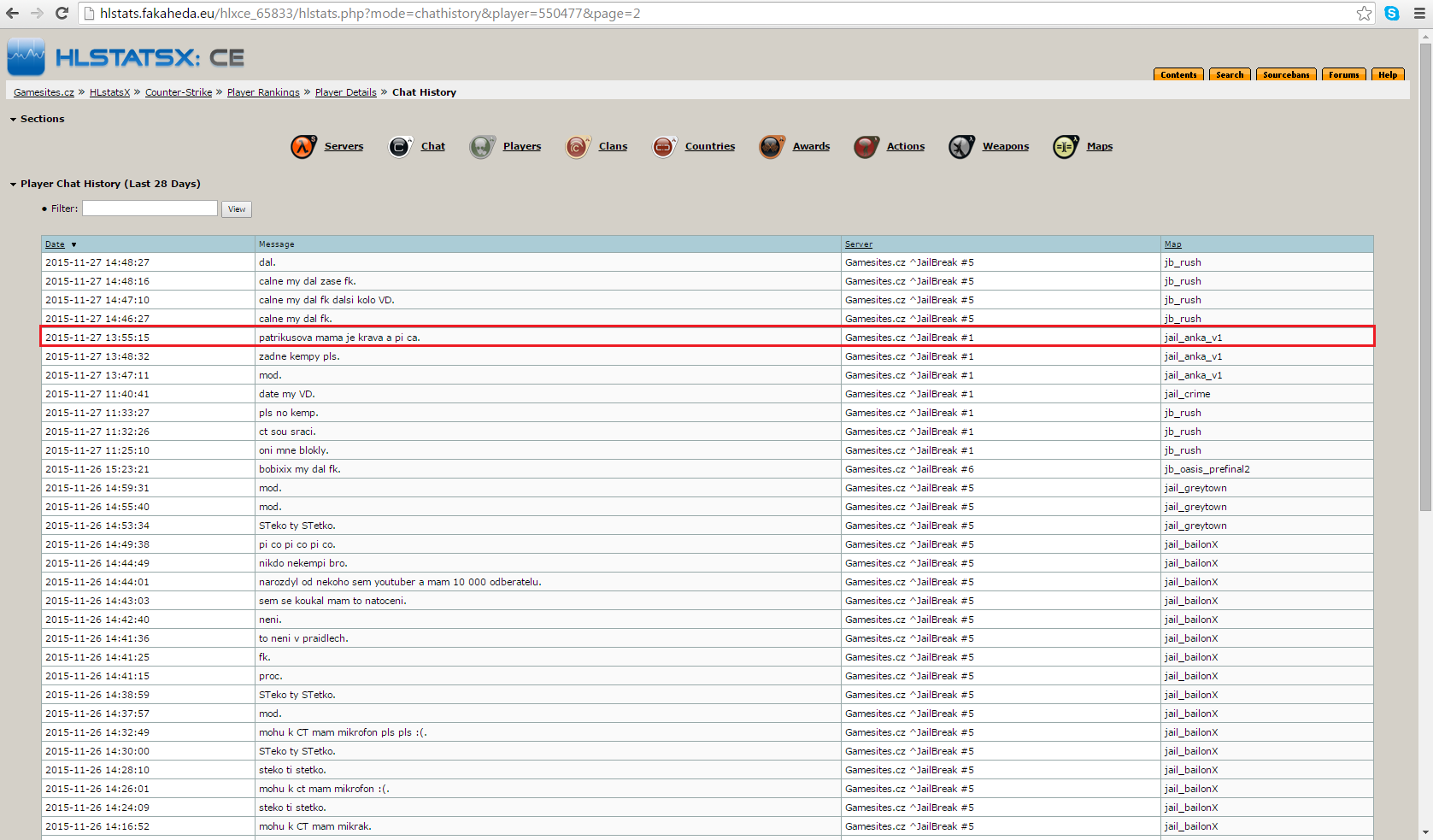Sort table by Date column

[56, 244]
